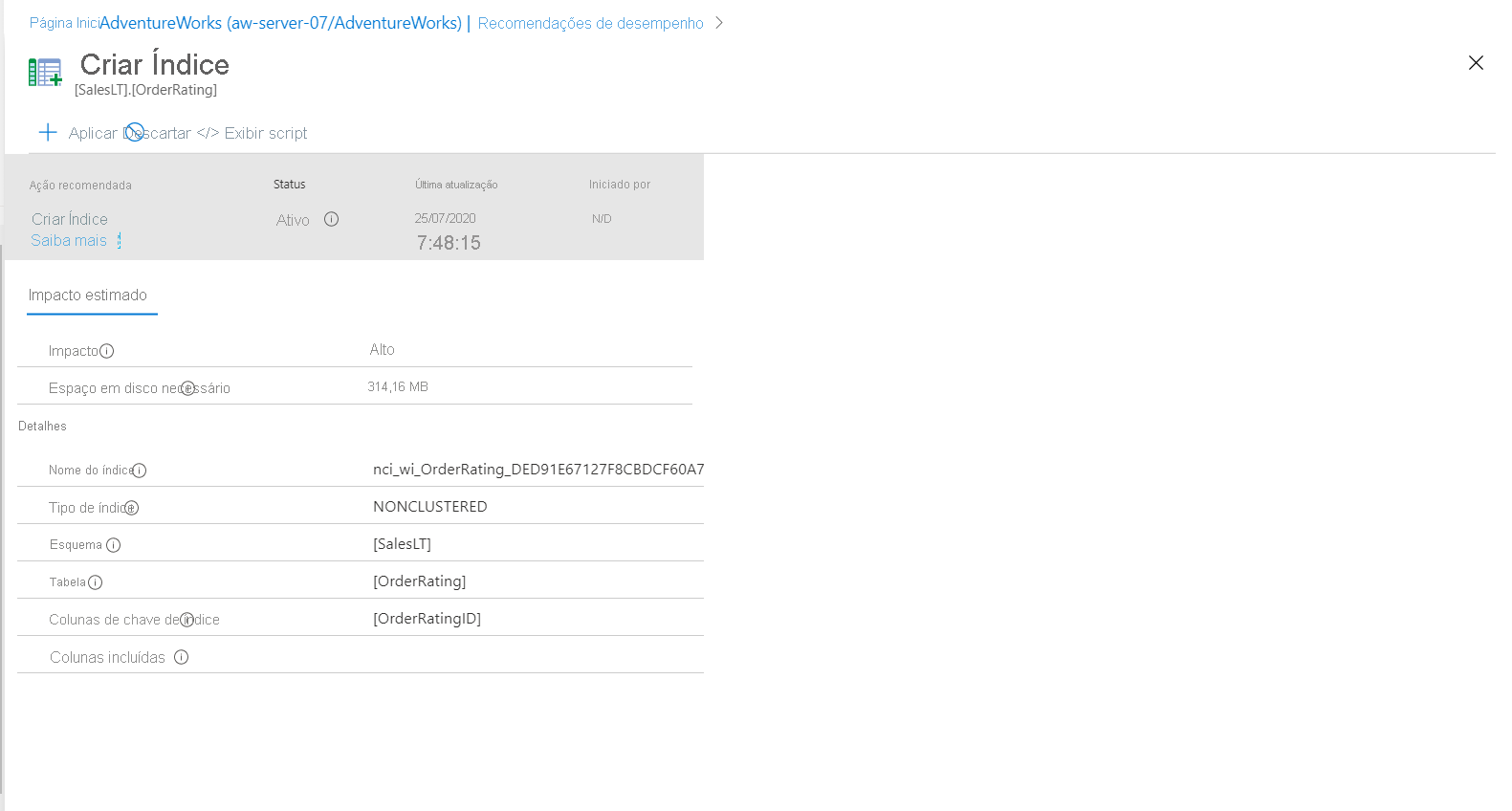Click the N/D initiated-by value
This screenshot has width=1512, height=811.
pyautogui.click(x=602, y=219)
